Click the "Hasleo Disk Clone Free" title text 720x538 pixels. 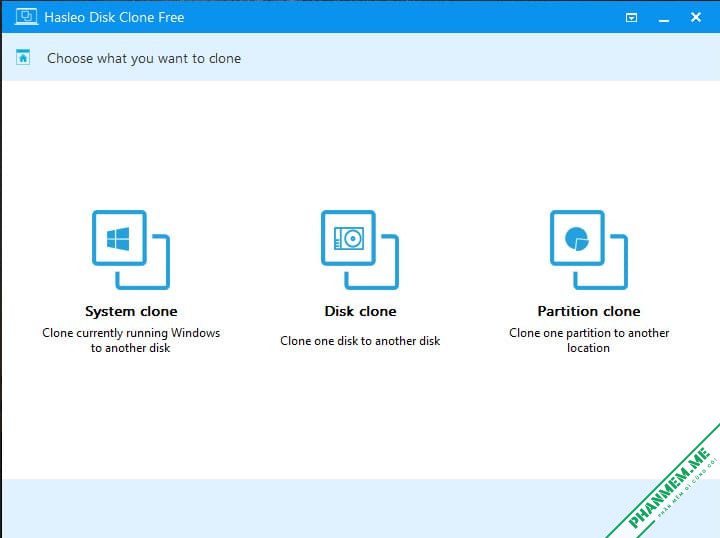tap(114, 17)
